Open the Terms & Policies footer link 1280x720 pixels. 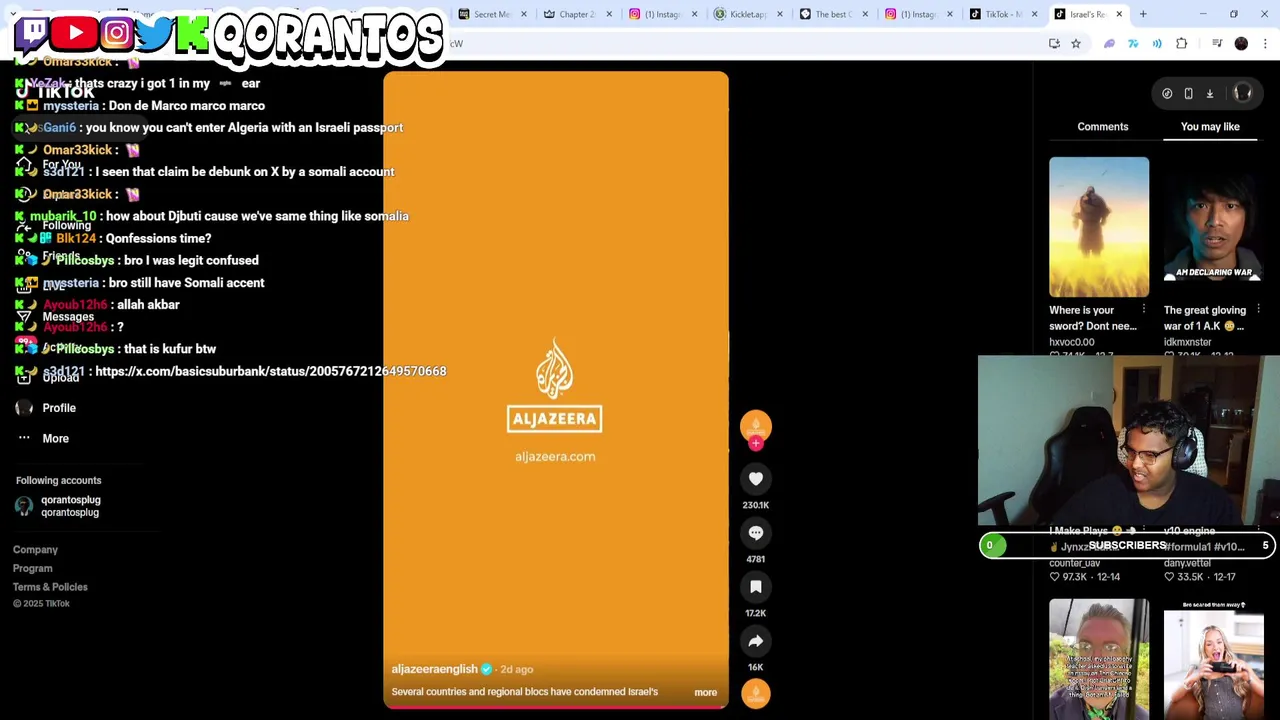tap(50, 587)
